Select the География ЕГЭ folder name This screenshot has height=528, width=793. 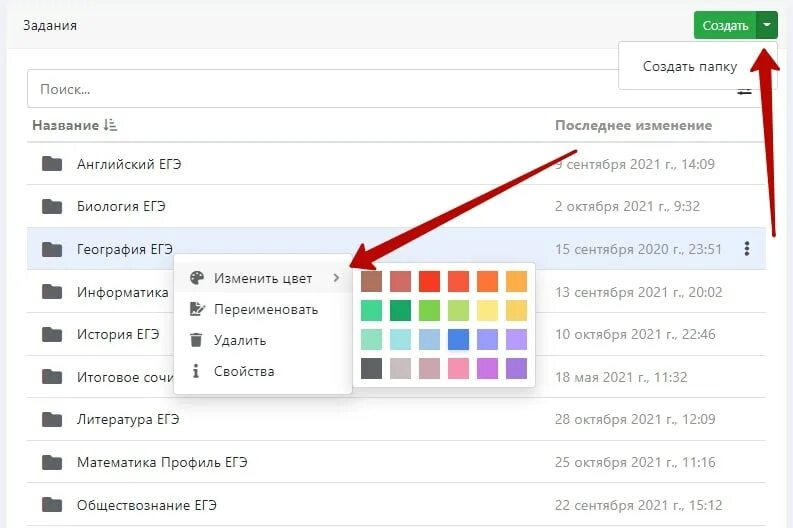point(124,249)
